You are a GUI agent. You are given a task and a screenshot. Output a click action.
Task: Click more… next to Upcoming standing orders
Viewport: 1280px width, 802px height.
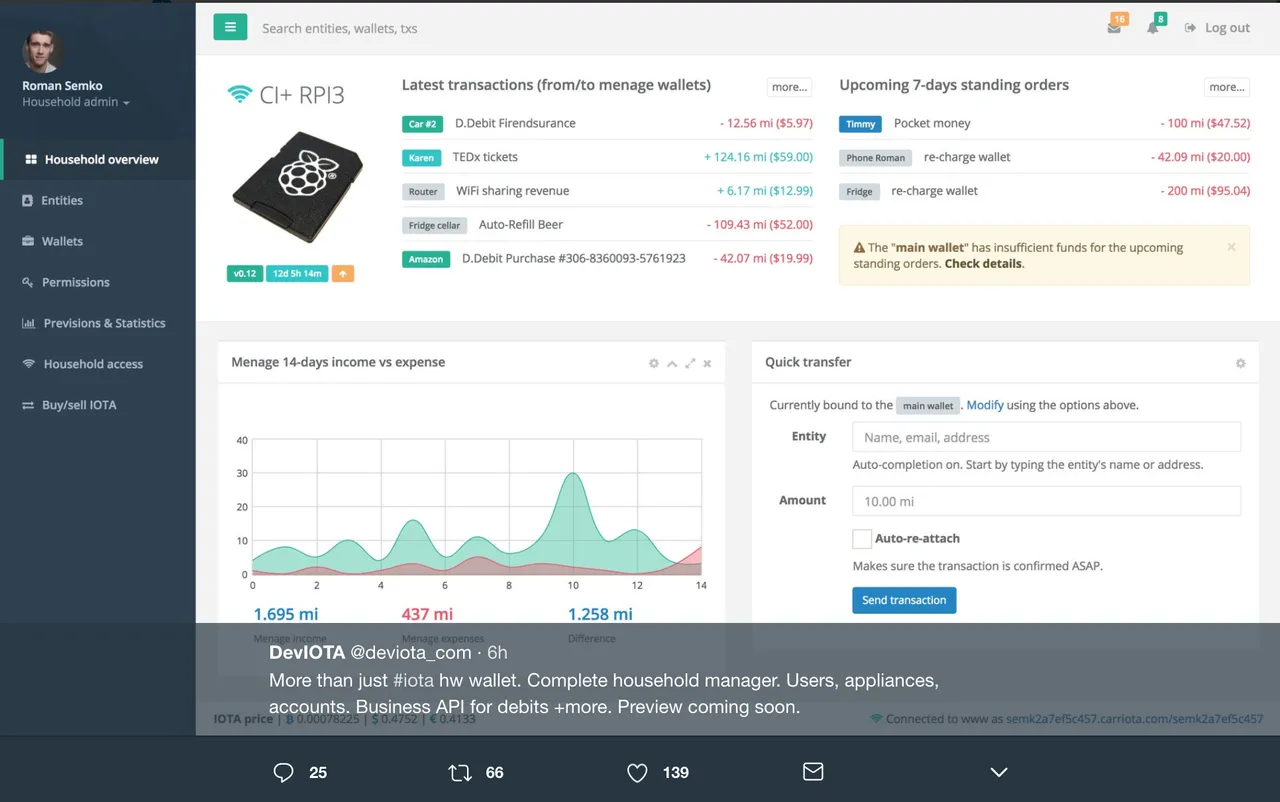click(1227, 87)
